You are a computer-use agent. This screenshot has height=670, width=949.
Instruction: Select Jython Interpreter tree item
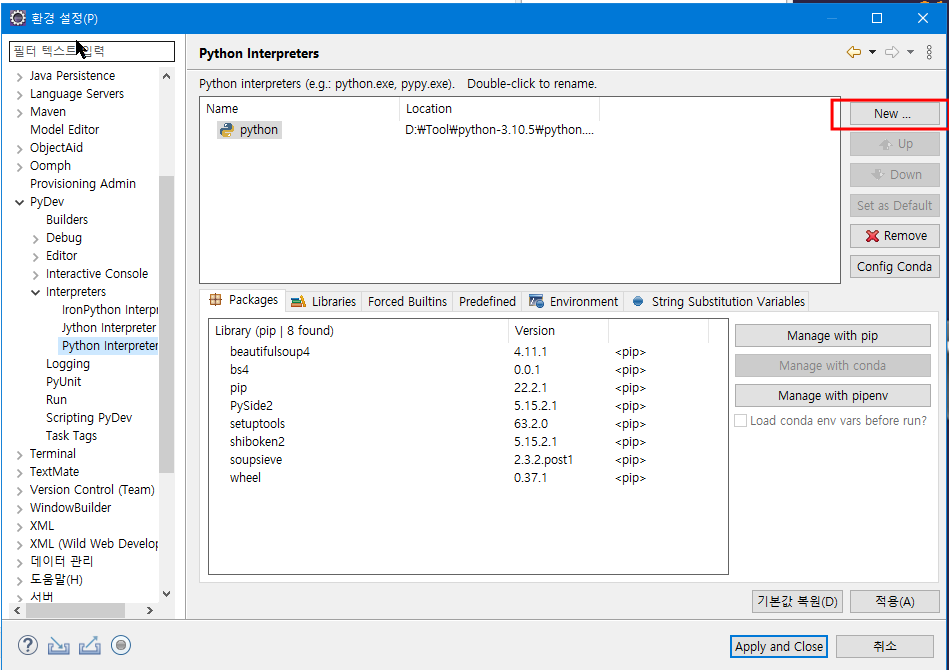pos(109,328)
